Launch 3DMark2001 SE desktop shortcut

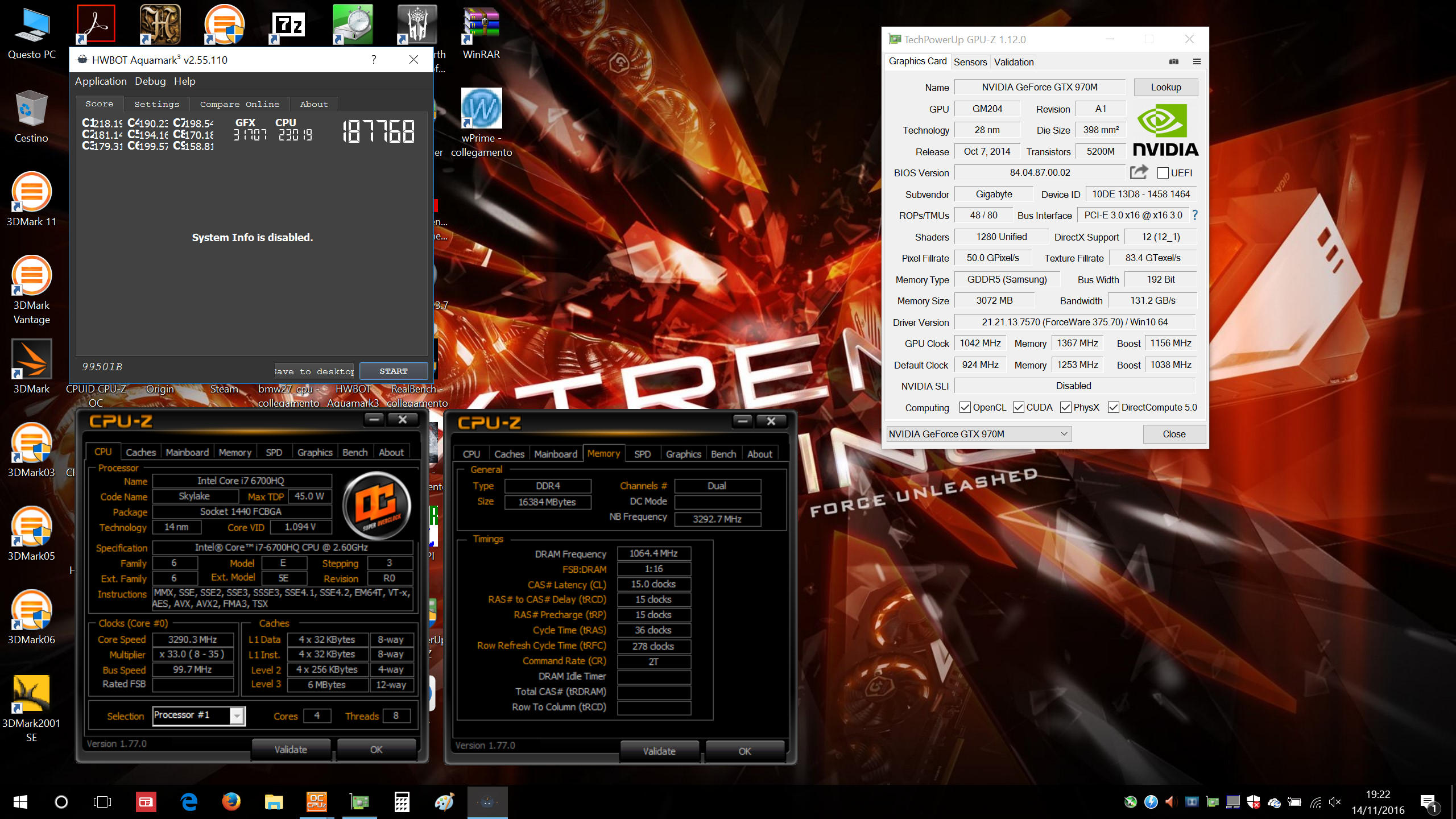pyautogui.click(x=31, y=708)
